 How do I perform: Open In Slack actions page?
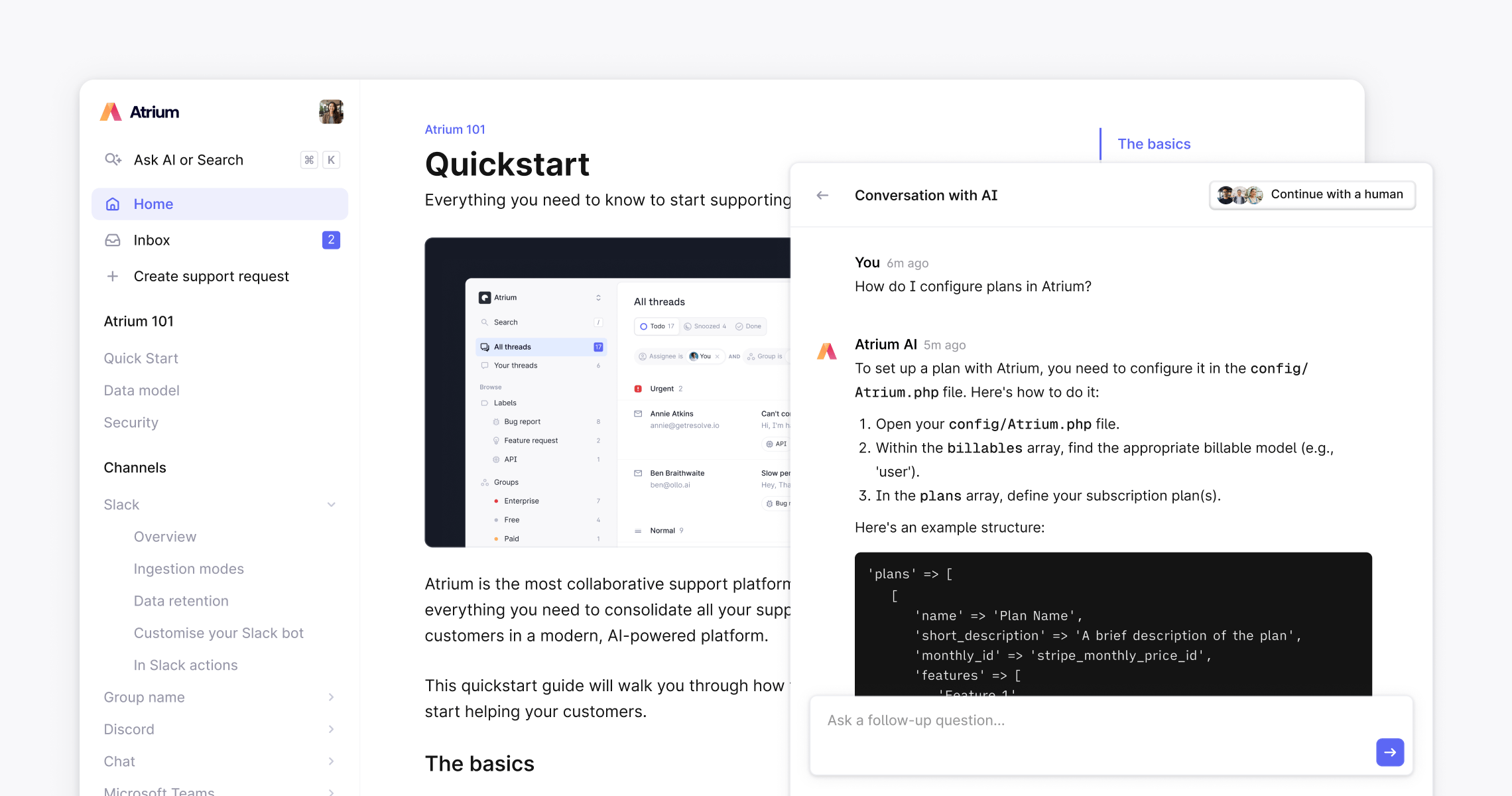(186, 665)
